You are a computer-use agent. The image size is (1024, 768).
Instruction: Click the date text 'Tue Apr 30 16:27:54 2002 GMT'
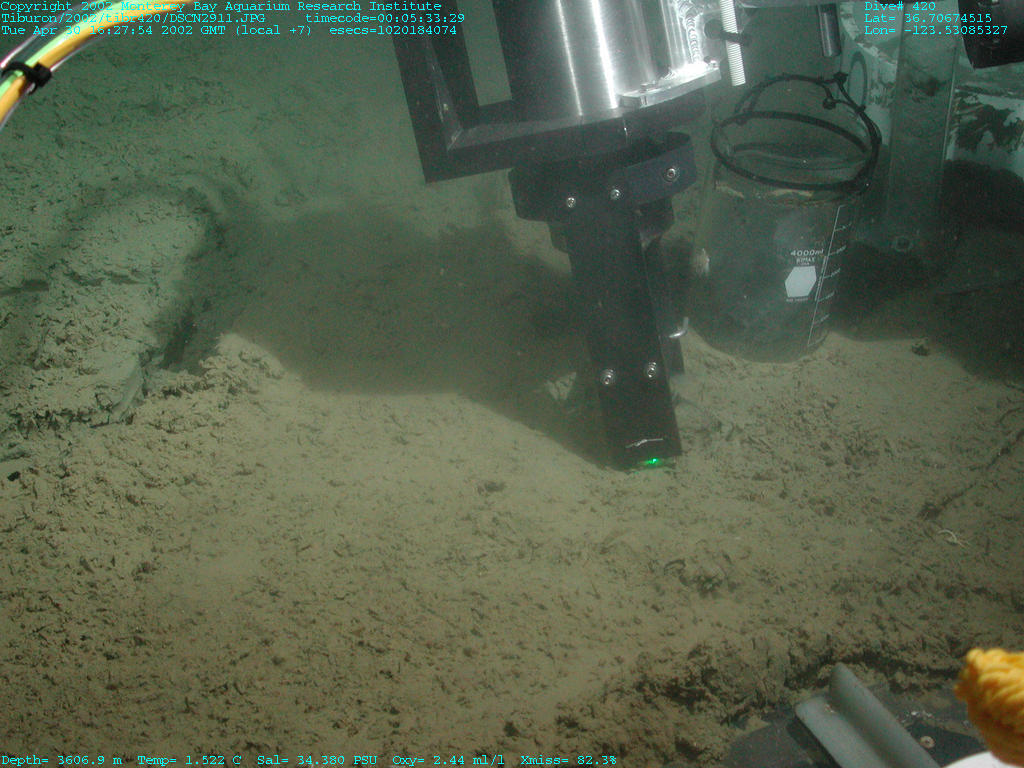pyautogui.click(x=114, y=31)
